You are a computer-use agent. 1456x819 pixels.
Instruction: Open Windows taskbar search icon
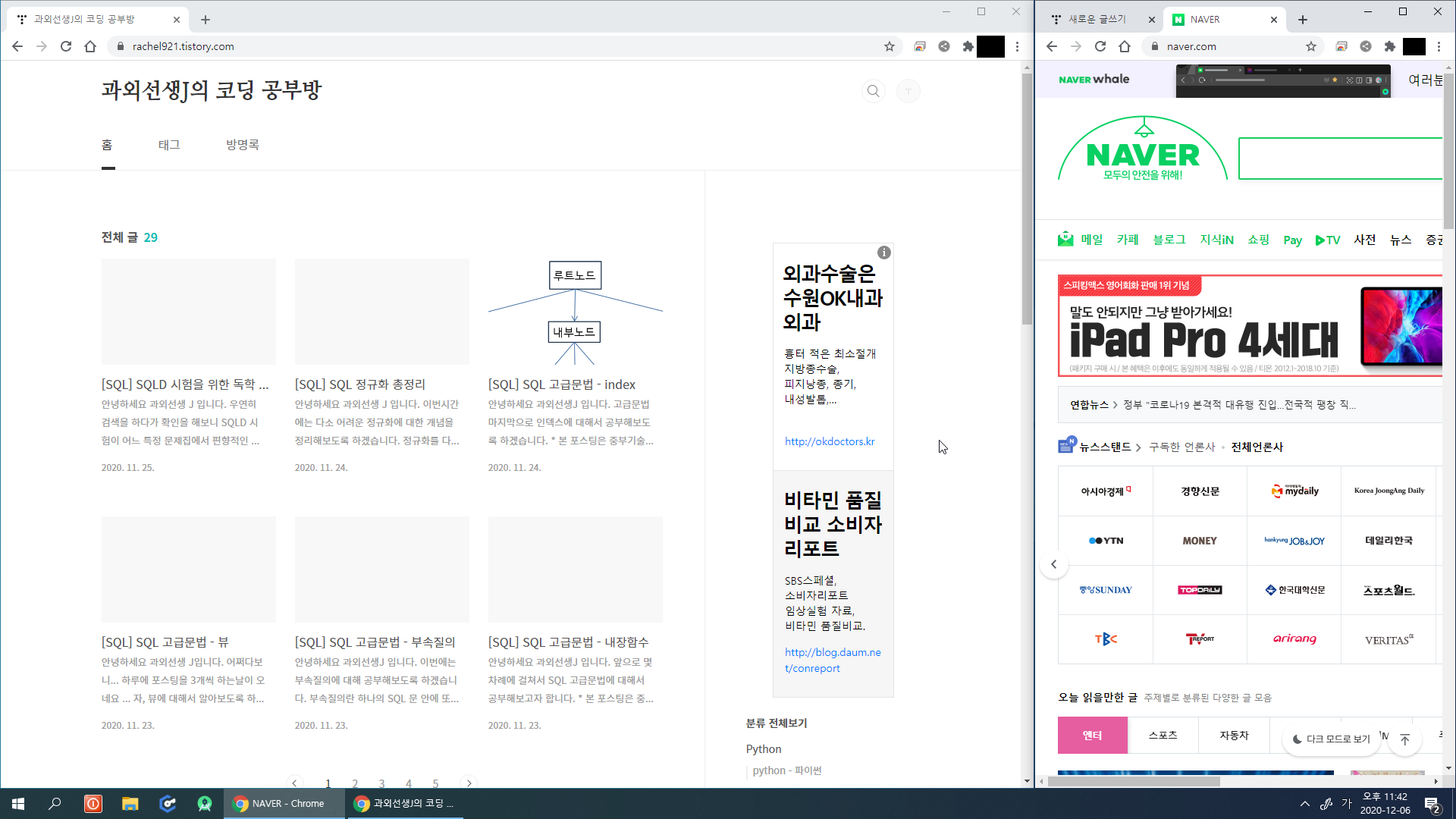point(55,804)
